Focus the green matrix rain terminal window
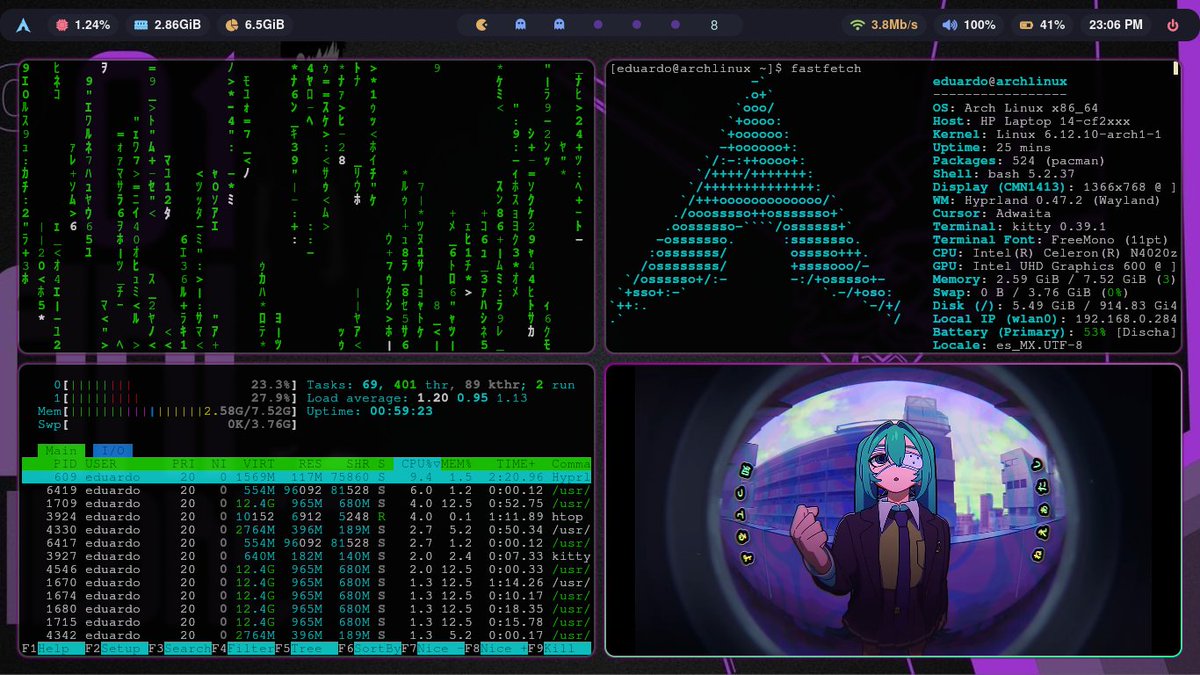 pyautogui.click(x=306, y=206)
